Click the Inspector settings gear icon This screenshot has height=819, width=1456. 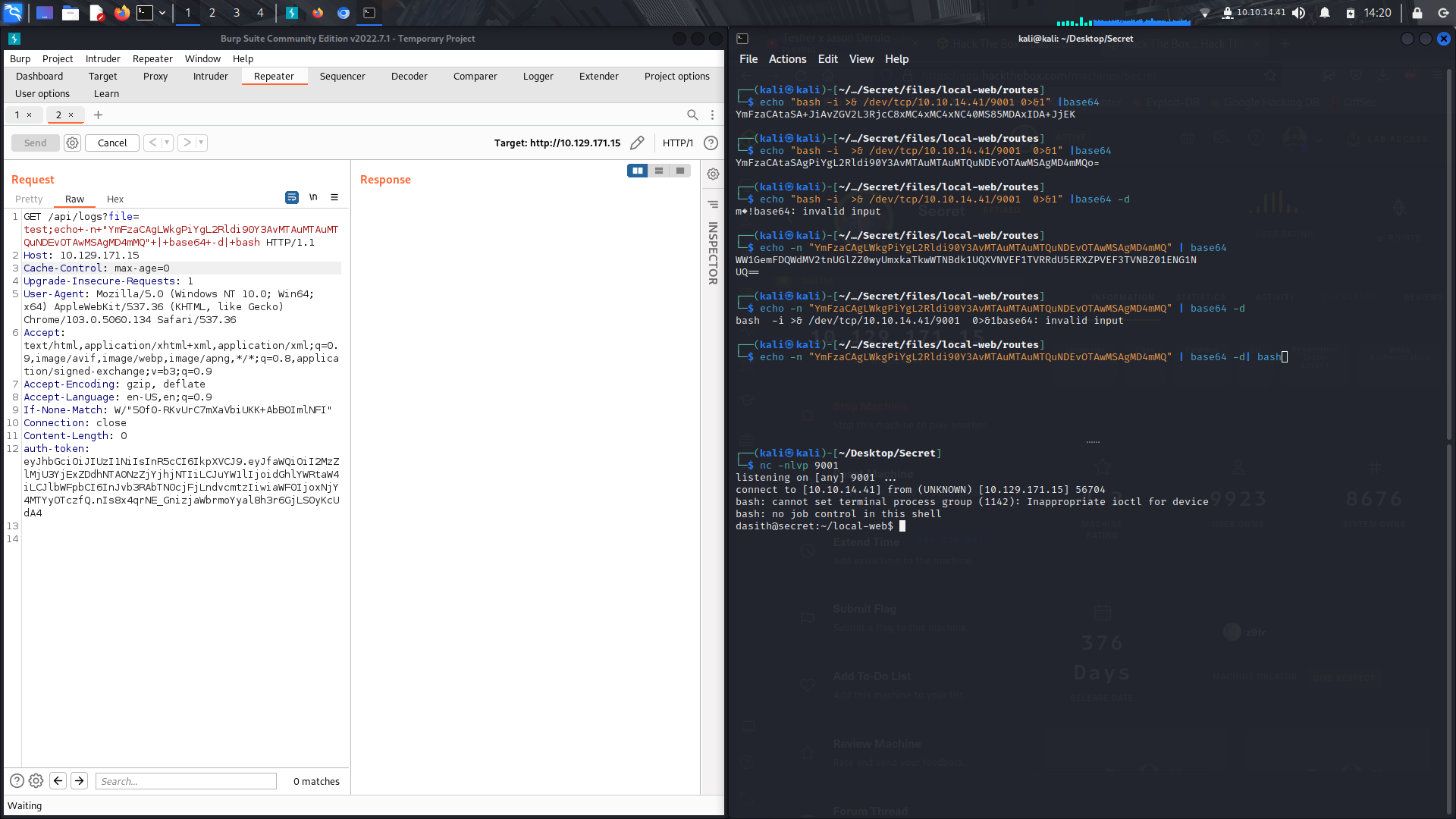713,173
